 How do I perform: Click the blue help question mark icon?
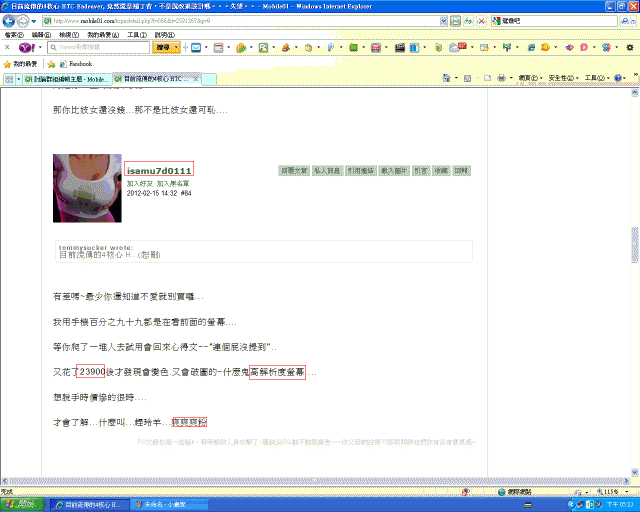[x=618, y=78]
